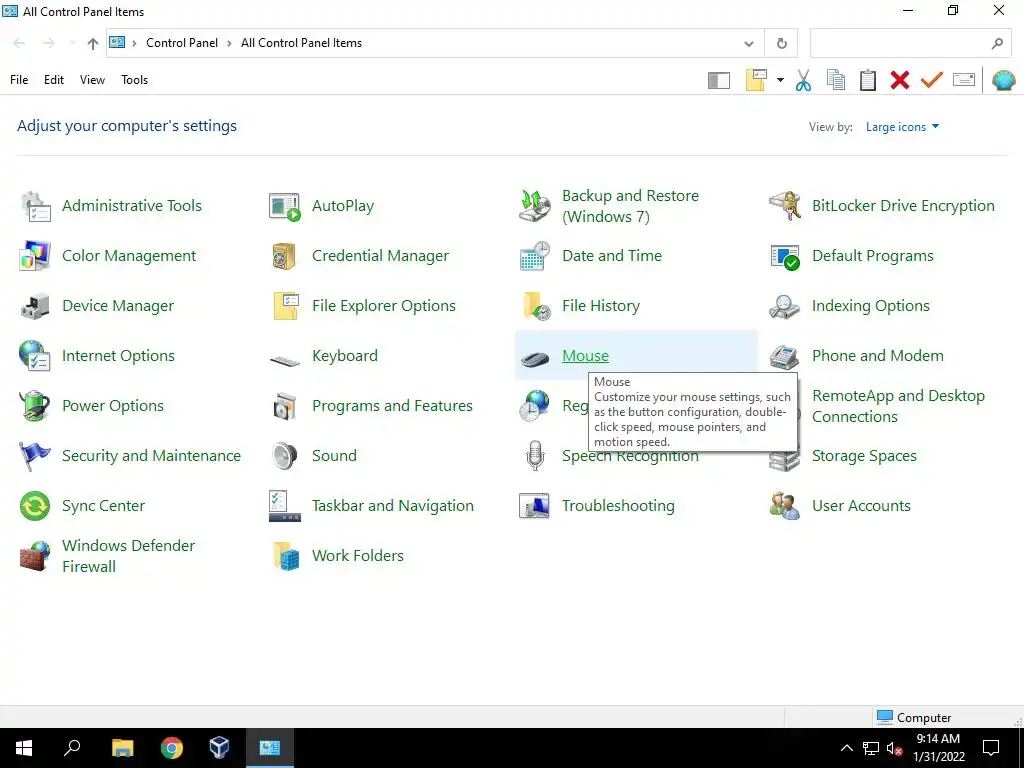Open the Windows Defender Firewall icon
This screenshot has width=1024, height=768.
click(x=35, y=556)
